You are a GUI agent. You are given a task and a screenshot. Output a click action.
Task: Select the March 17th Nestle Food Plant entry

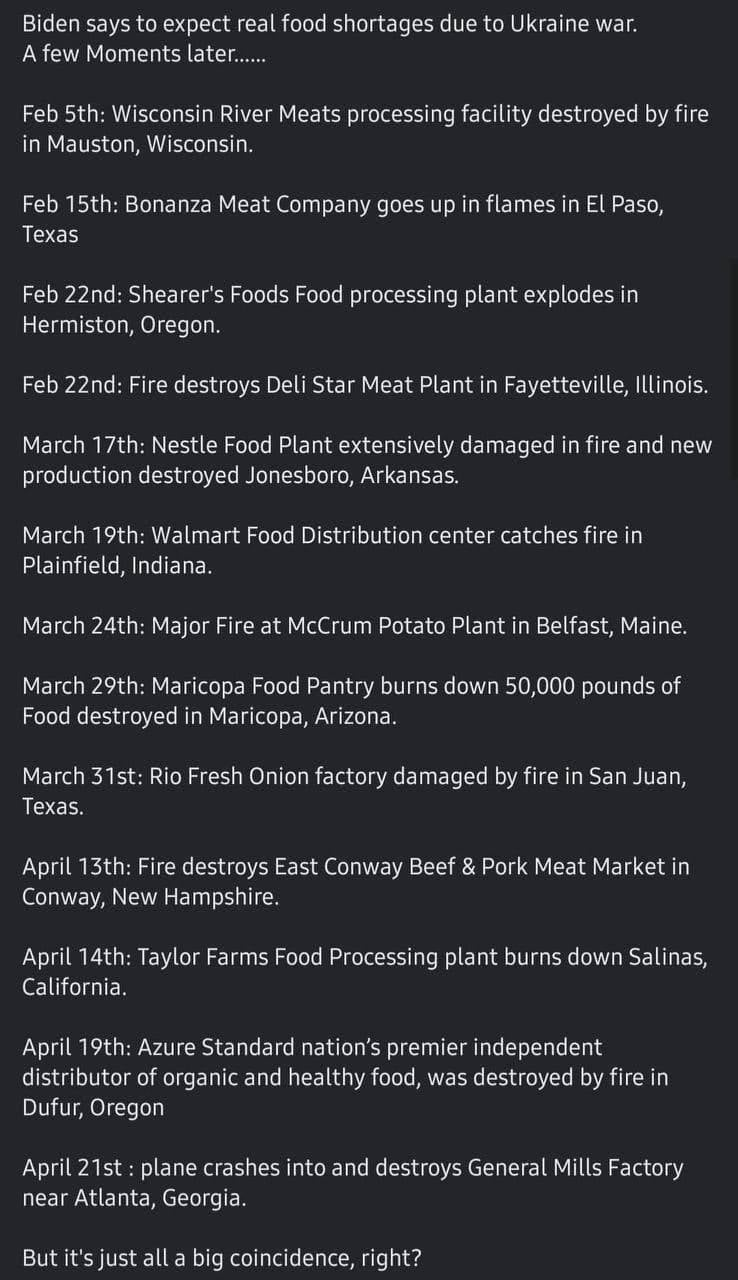pyautogui.click(x=367, y=445)
